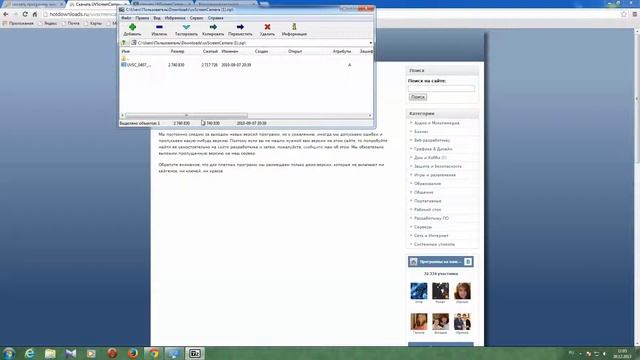The width and height of the screenshot is (640, 360).
Task: Open Графика & Дизайн category link
Action: pos(433,149)
